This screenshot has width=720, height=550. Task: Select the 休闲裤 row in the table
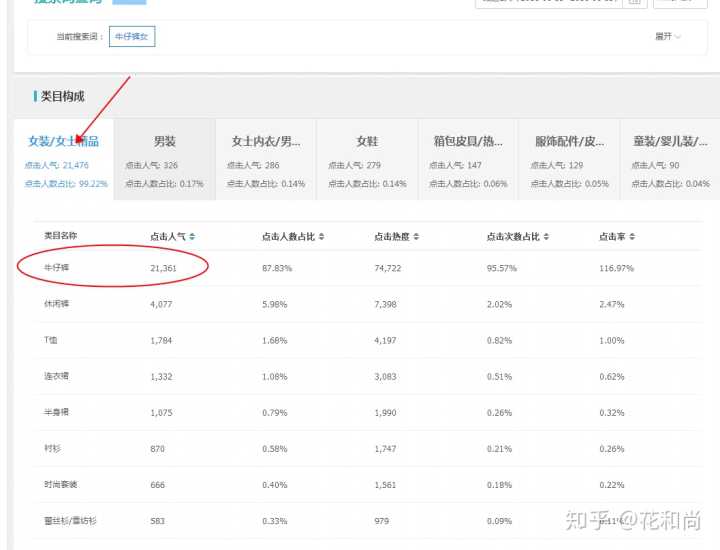(55, 305)
